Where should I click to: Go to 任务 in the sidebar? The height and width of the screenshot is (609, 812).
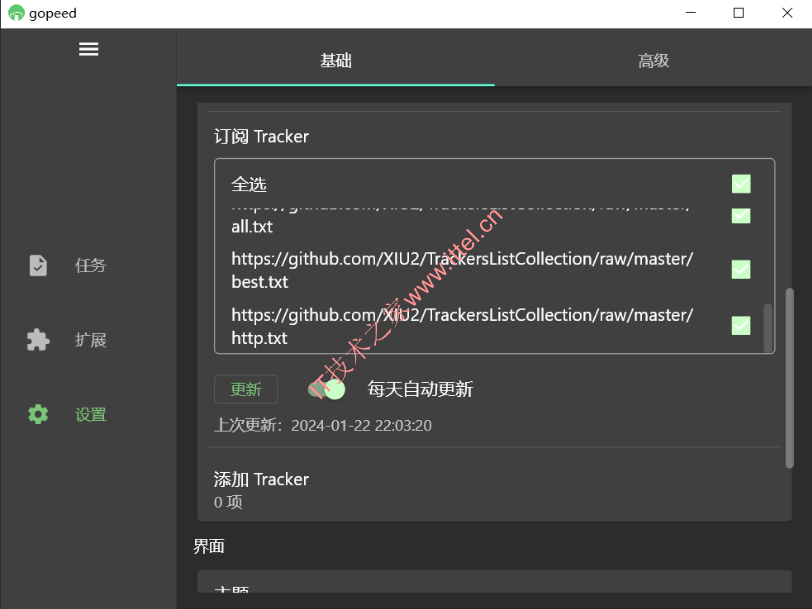pos(91,266)
